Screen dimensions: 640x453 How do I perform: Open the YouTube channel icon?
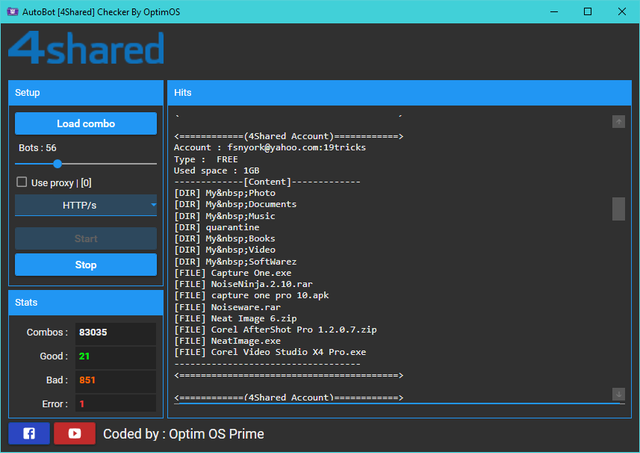[75, 433]
